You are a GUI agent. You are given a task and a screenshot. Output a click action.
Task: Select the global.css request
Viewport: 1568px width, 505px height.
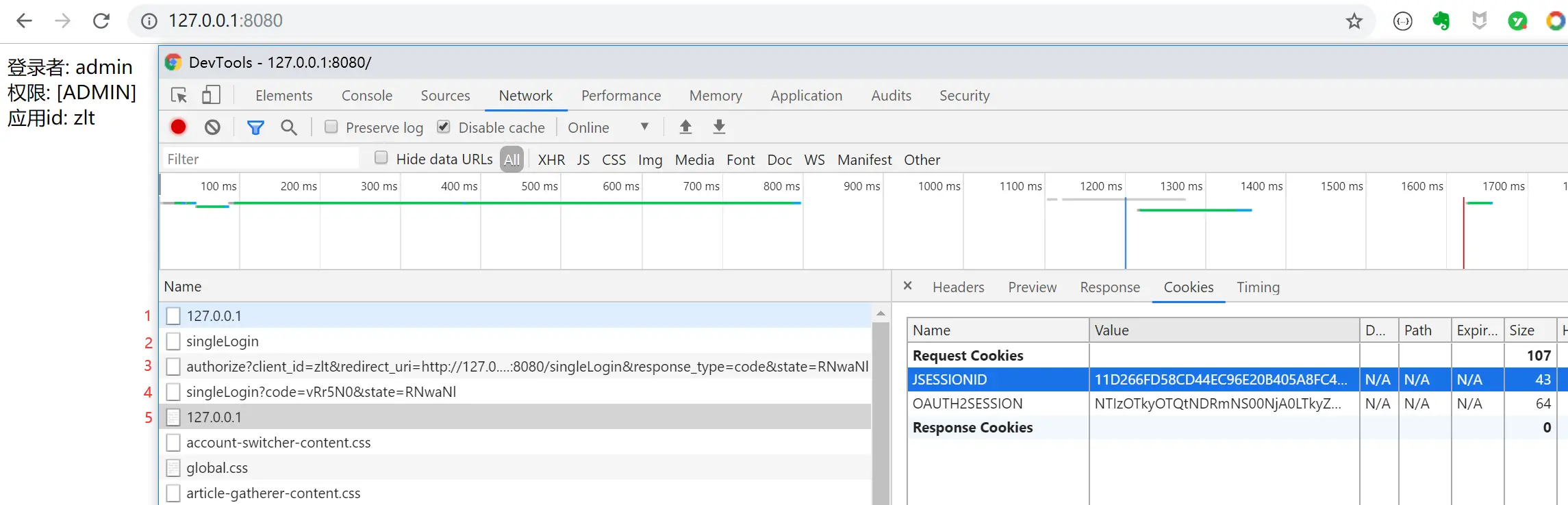click(516, 467)
